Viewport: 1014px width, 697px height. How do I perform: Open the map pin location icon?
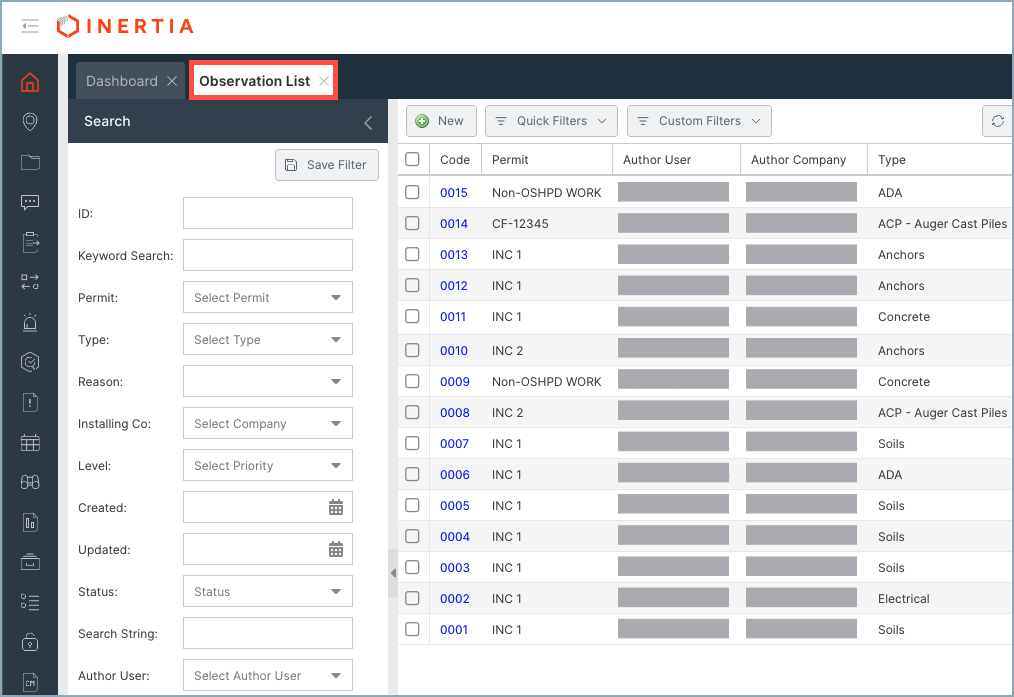(30, 122)
